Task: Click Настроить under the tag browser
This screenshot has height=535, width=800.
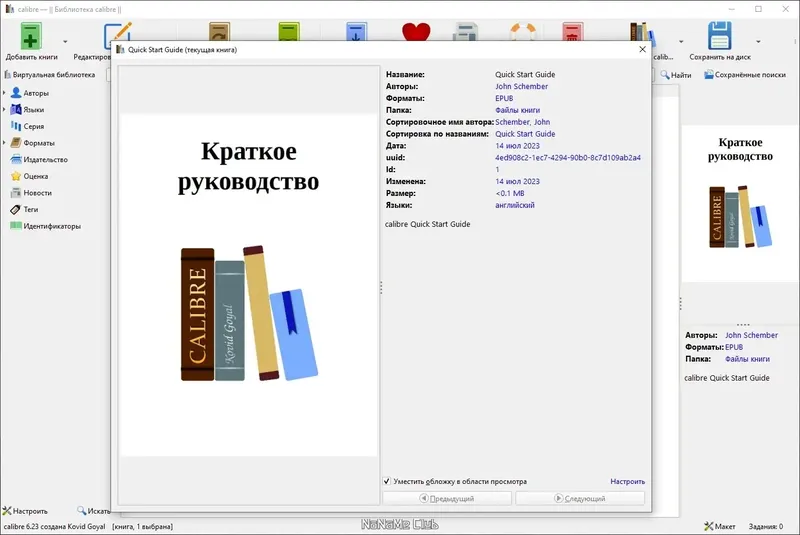Action: (25, 511)
